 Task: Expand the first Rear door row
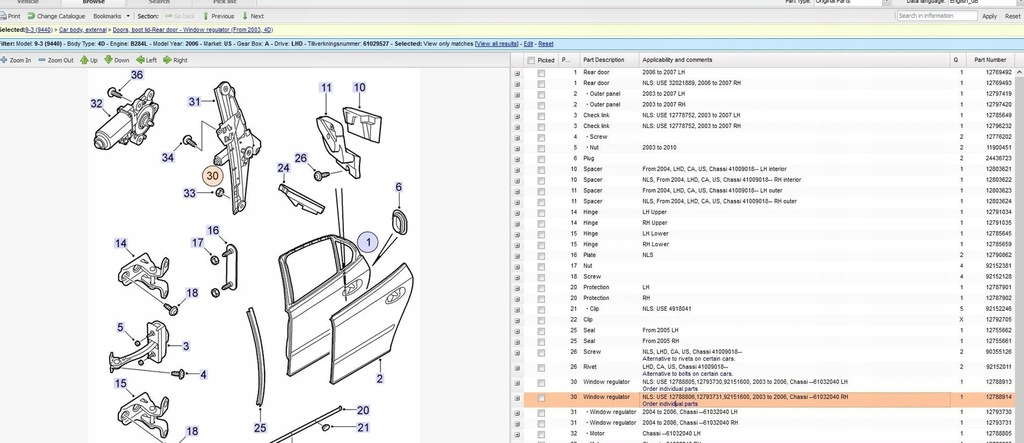pyautogui.click(x=517, y=73)
